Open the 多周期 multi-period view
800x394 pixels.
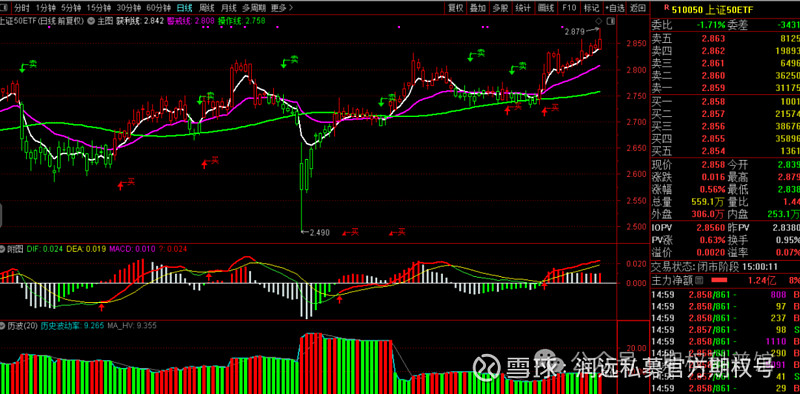[254, 8]
